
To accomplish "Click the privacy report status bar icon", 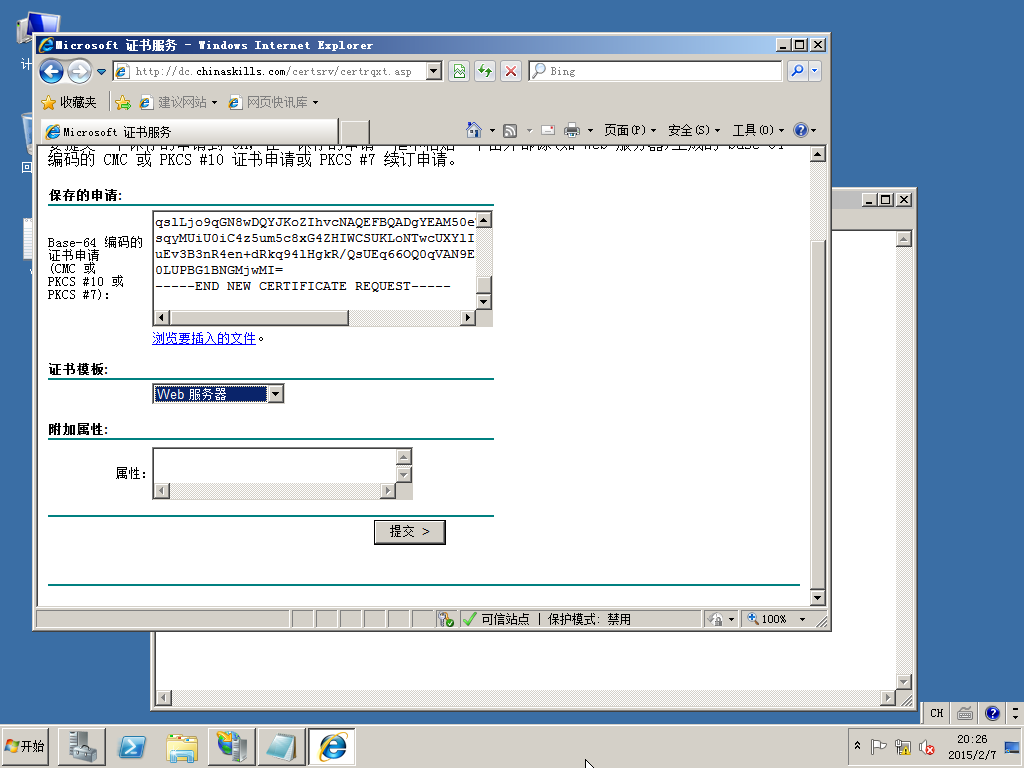I will [x=445, y=619].
